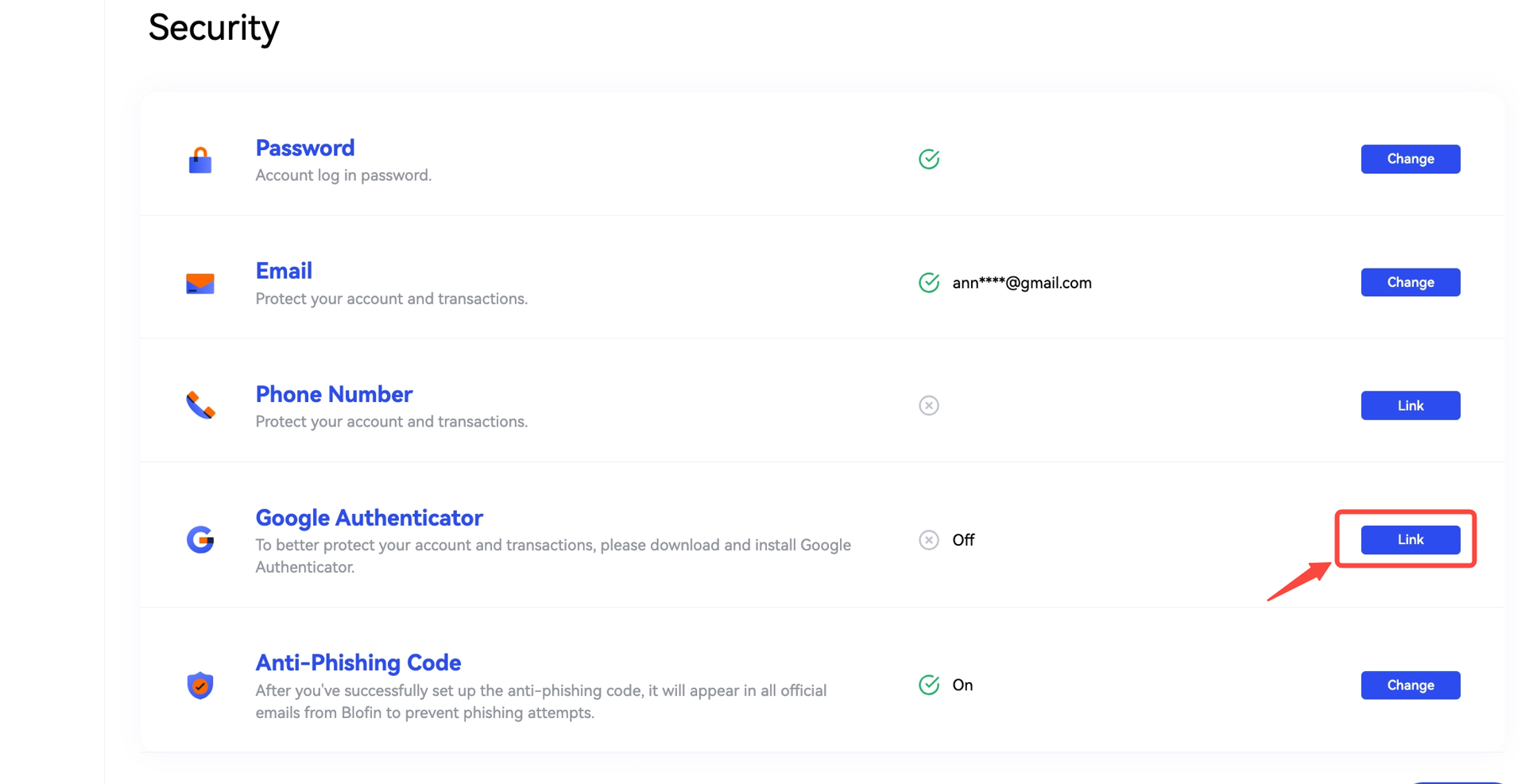Viewport: 1521px width, 784px height.
Task: Click the orange envelope Email icon
Action: point(199,283)
